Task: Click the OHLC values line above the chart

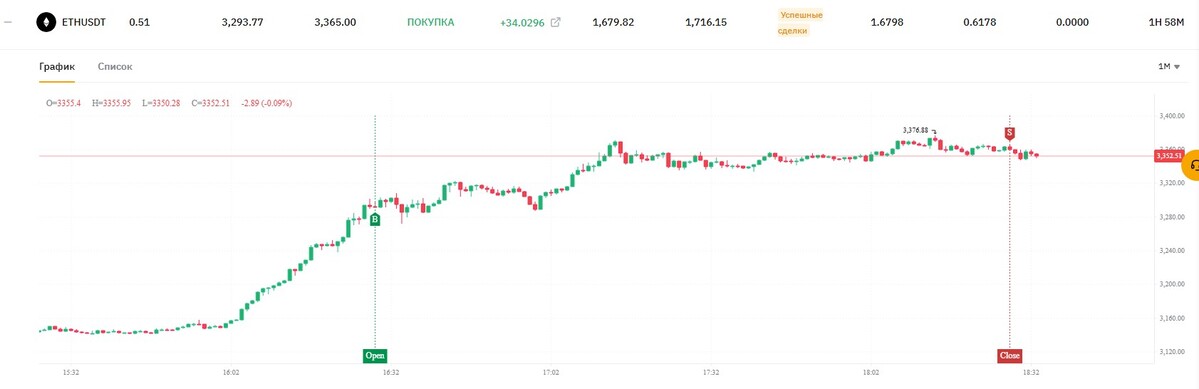Action: pyautogui.click(x=169, y=102)
